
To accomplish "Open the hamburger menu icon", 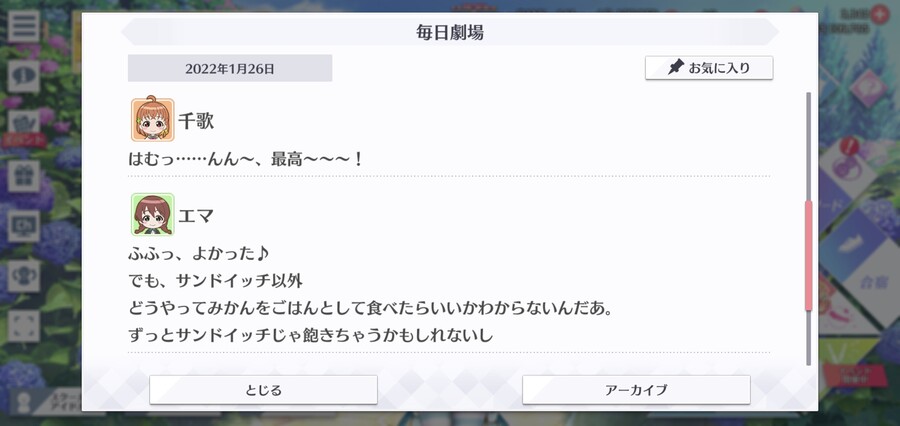I will tap(24, 26).
